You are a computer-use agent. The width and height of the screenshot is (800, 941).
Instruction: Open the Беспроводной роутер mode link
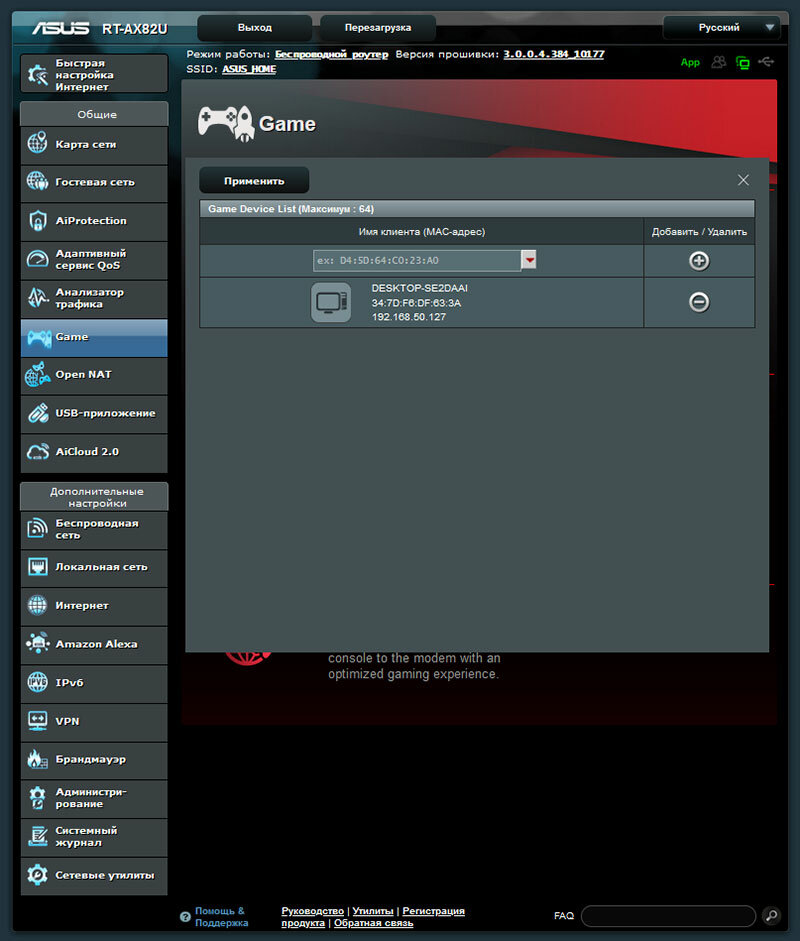coord(331,54)
